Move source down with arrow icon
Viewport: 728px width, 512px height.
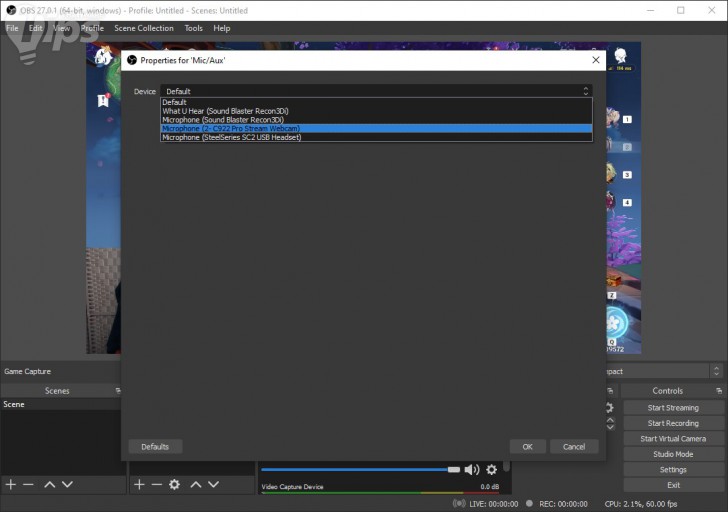click(214, 485)
